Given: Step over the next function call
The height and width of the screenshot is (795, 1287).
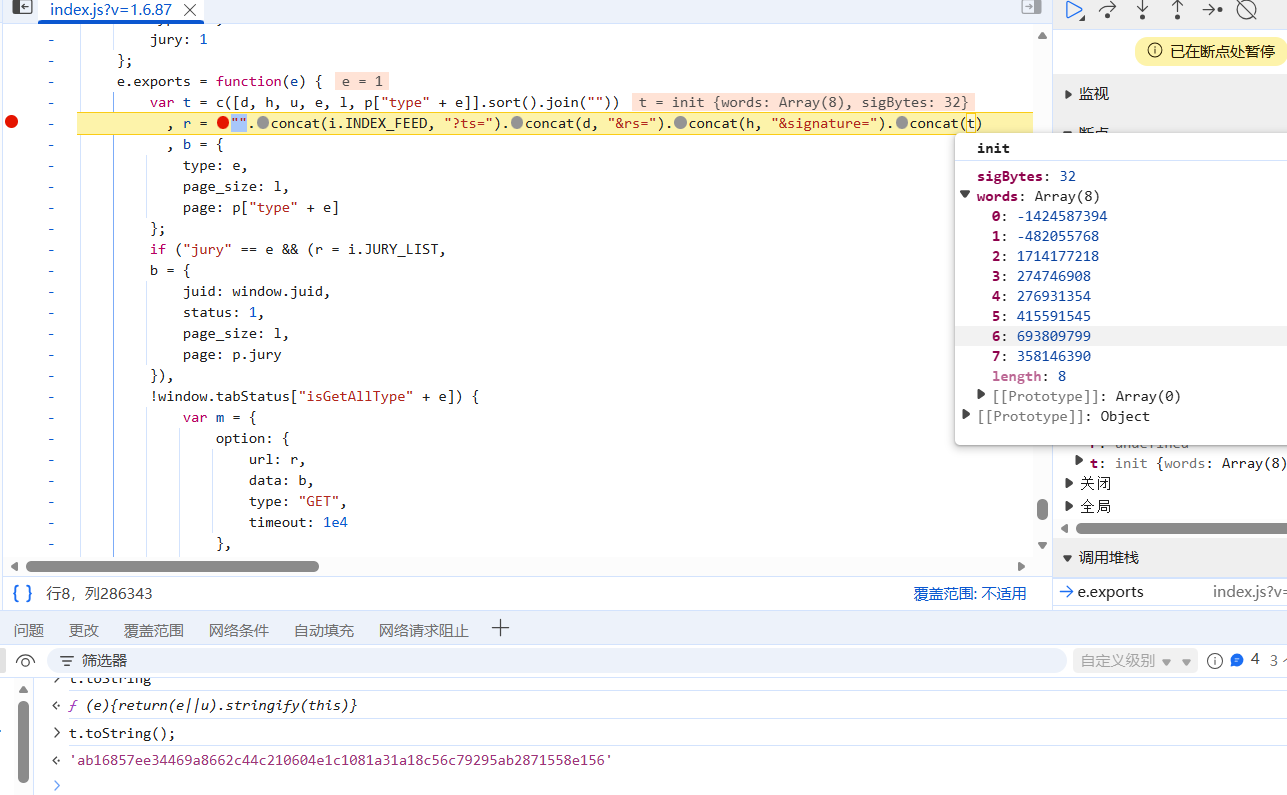Looking at the screenshot, I should pos(1108,10).
